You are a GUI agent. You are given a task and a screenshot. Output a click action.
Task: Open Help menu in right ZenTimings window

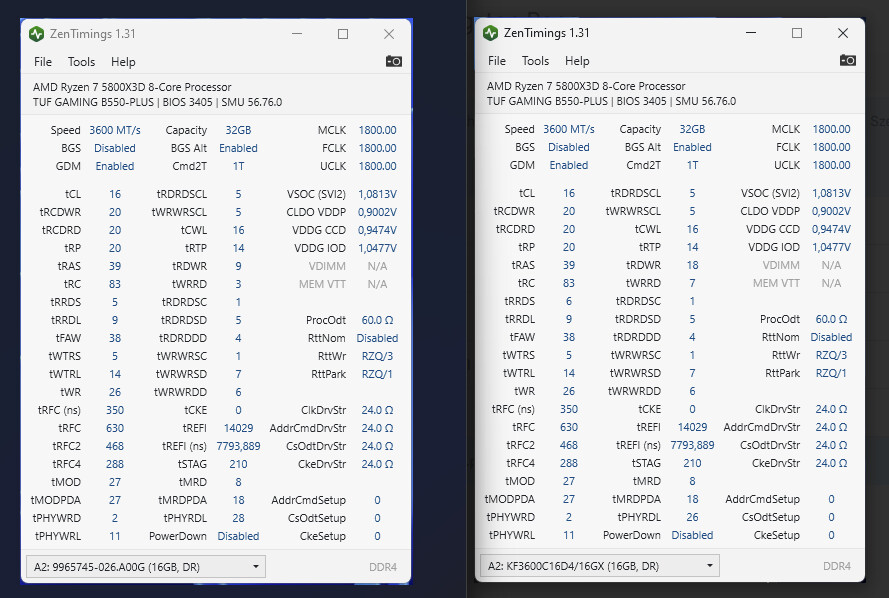coord(577,61)
